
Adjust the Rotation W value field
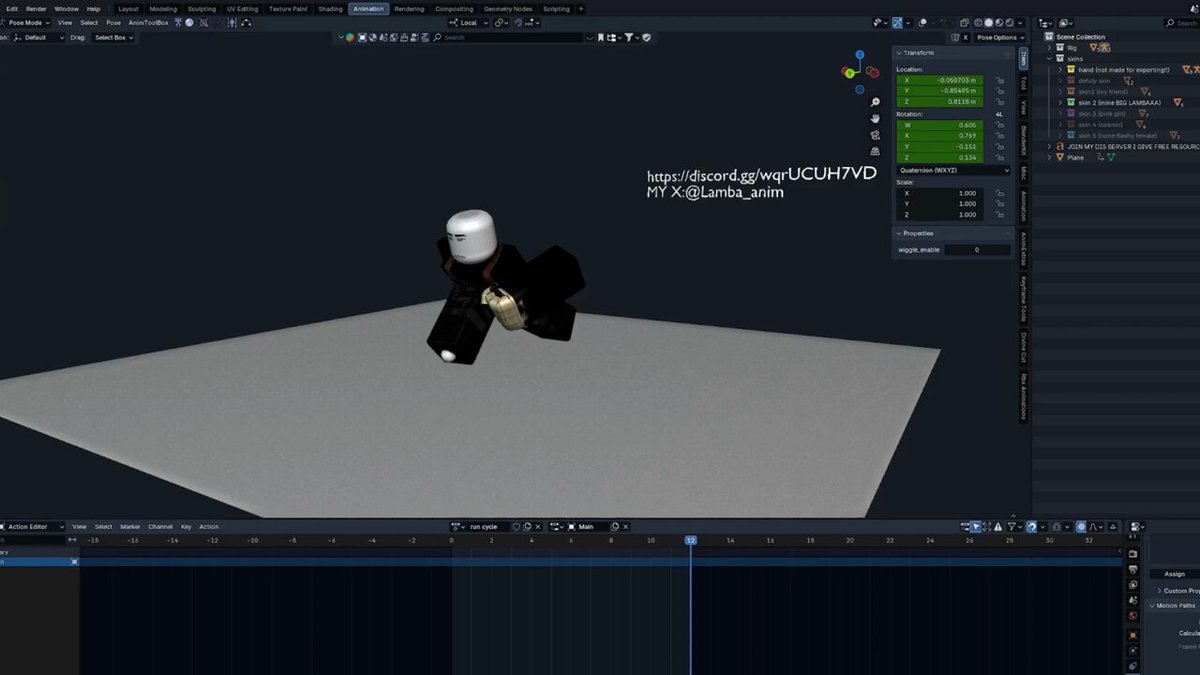click(939, 125)
